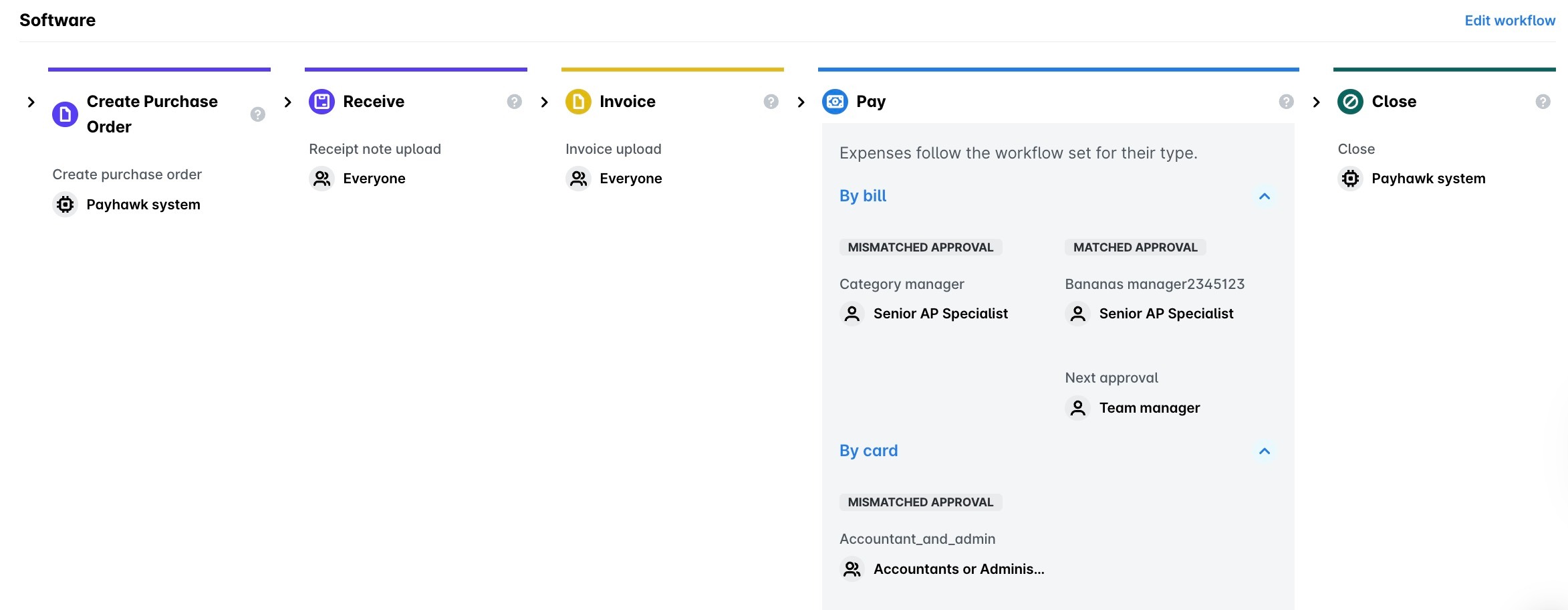Click person icon under Category manager

click(852, 314)
